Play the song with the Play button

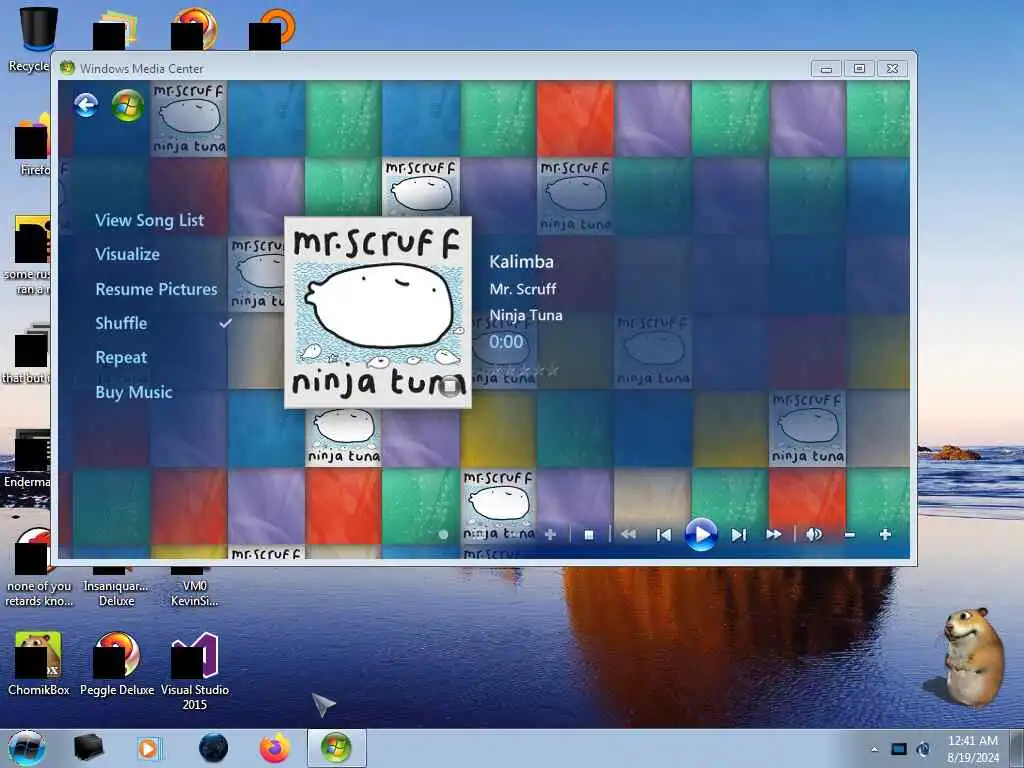[x=701, y=535]
